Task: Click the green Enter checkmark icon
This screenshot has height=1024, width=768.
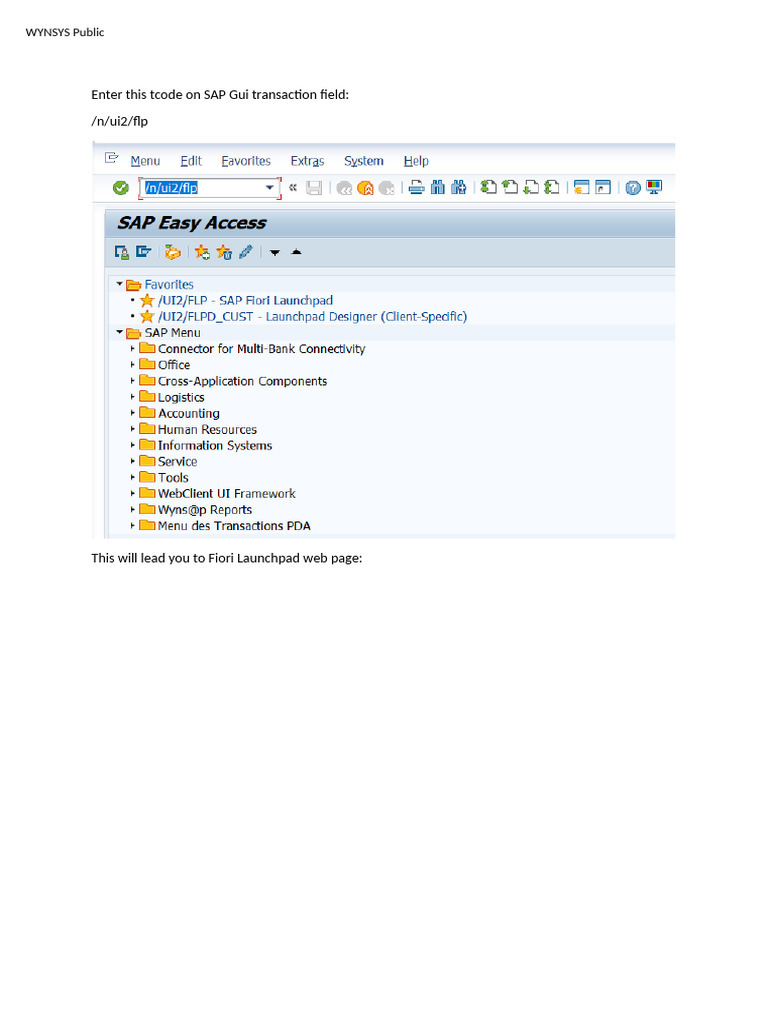Action: point(121,188)
